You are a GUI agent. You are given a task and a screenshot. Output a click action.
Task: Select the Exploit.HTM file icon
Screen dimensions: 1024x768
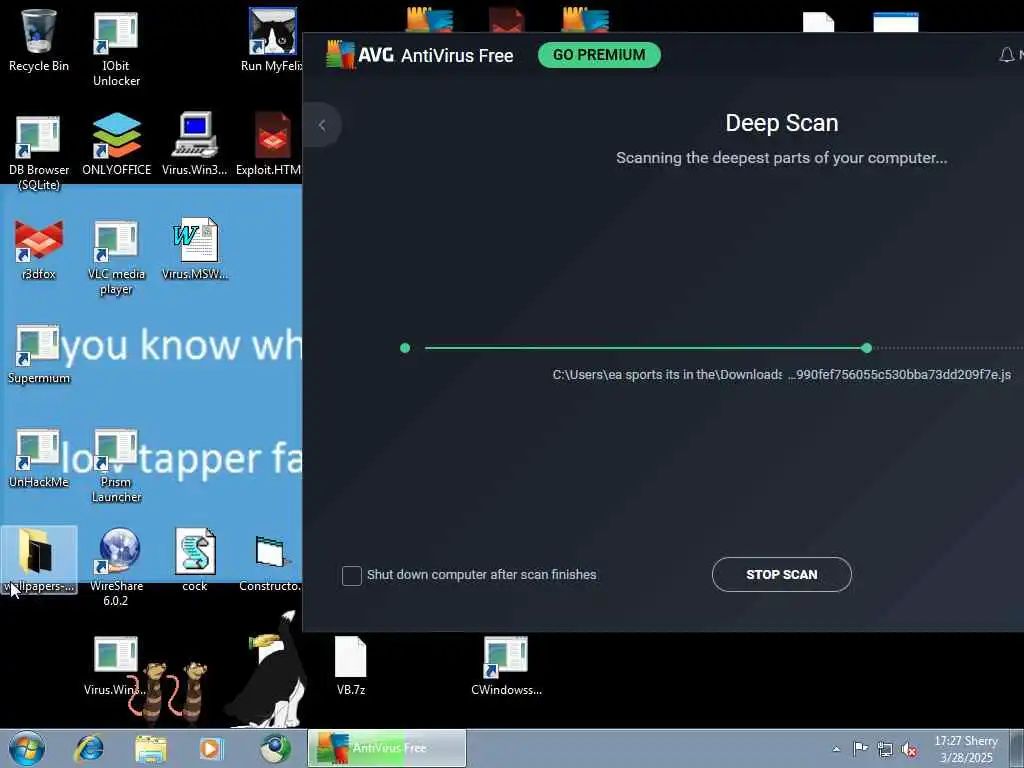tap(271, 144)
